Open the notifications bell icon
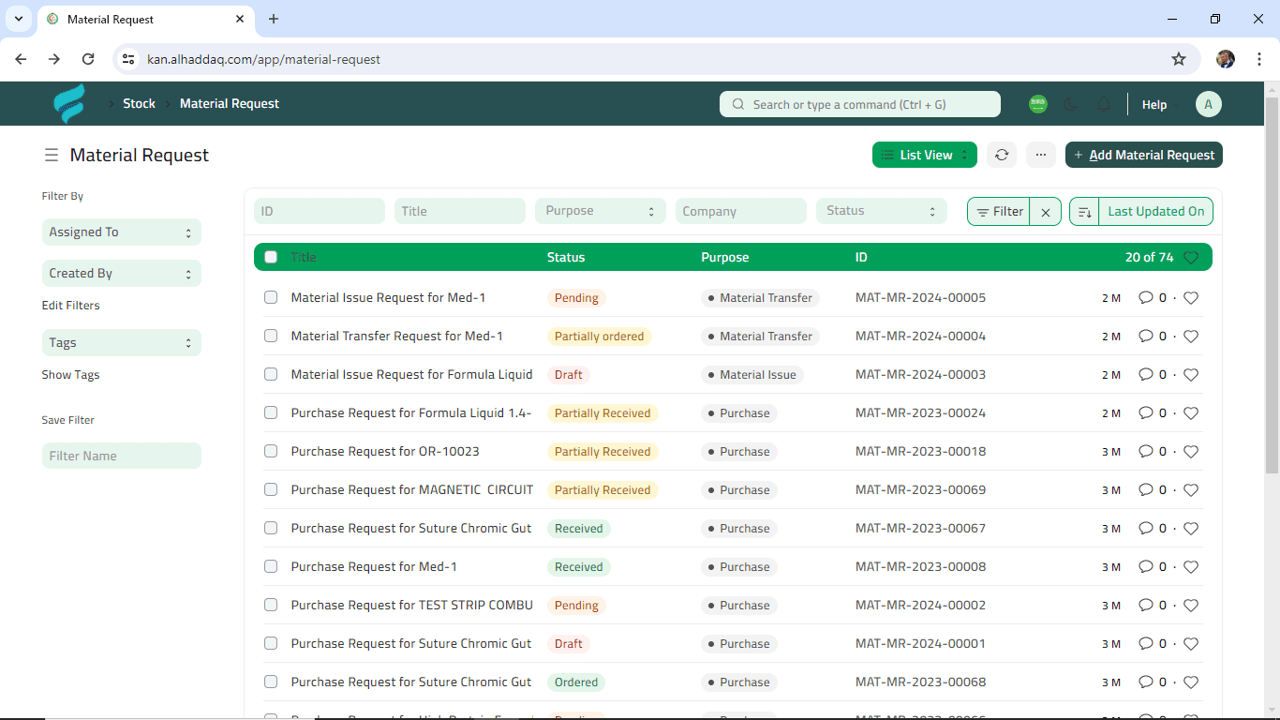The height and width of the screenshot is (720, 1280). [1104, 104]
